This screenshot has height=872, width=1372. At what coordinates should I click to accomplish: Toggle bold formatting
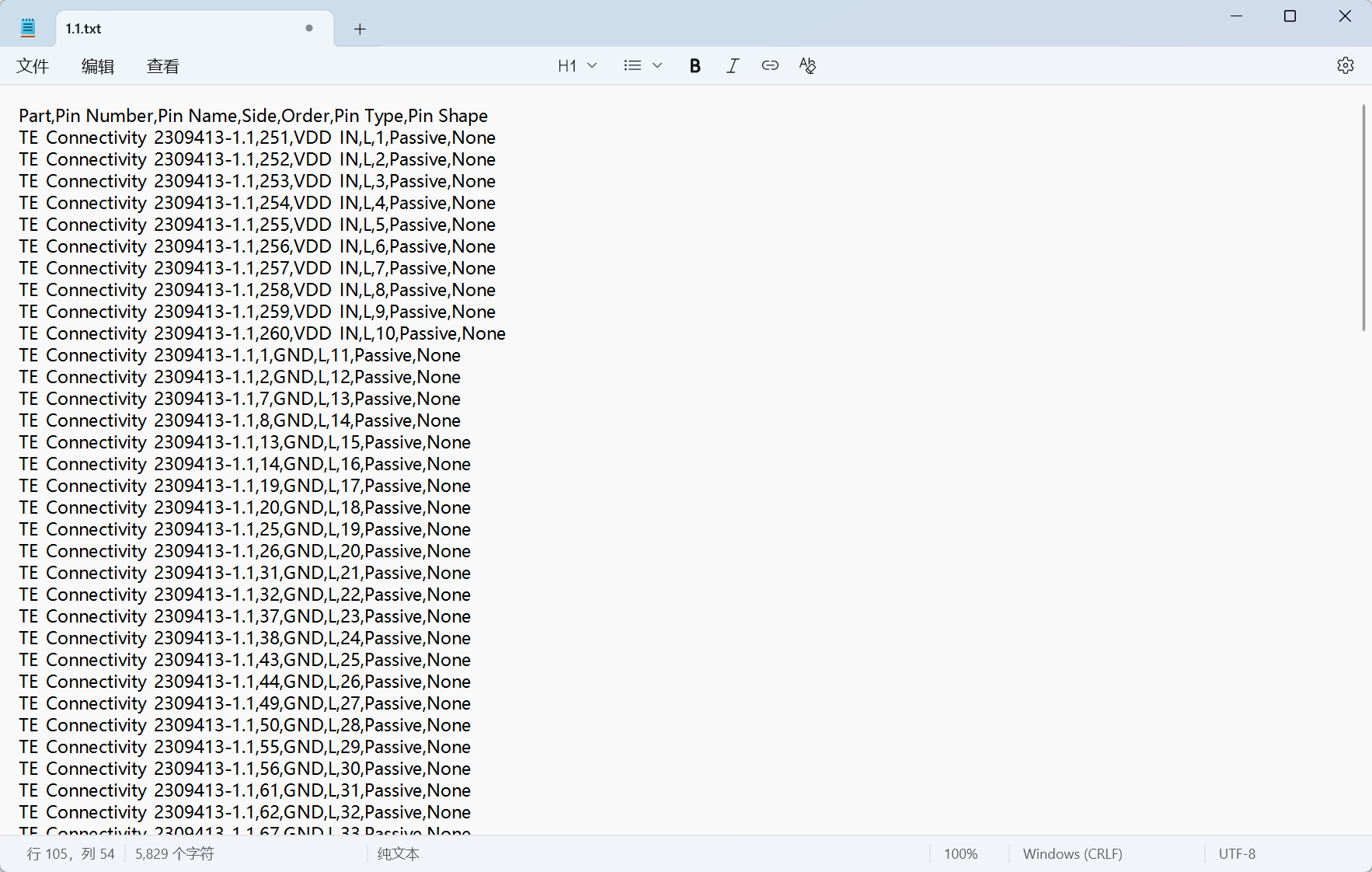click(x=695, y=66)
